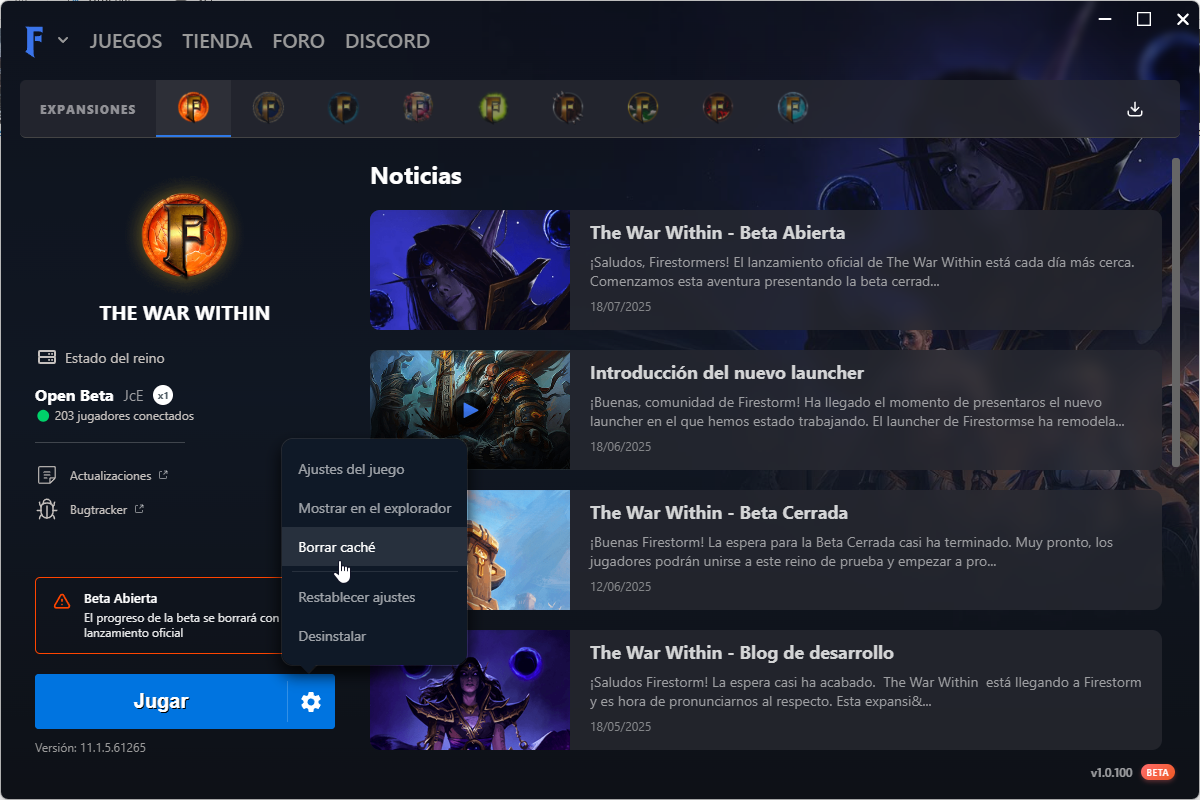Click the Beta Abierta news thumbnail image
This screenshot has height=800, width=1200.
[x=470, y=270]
